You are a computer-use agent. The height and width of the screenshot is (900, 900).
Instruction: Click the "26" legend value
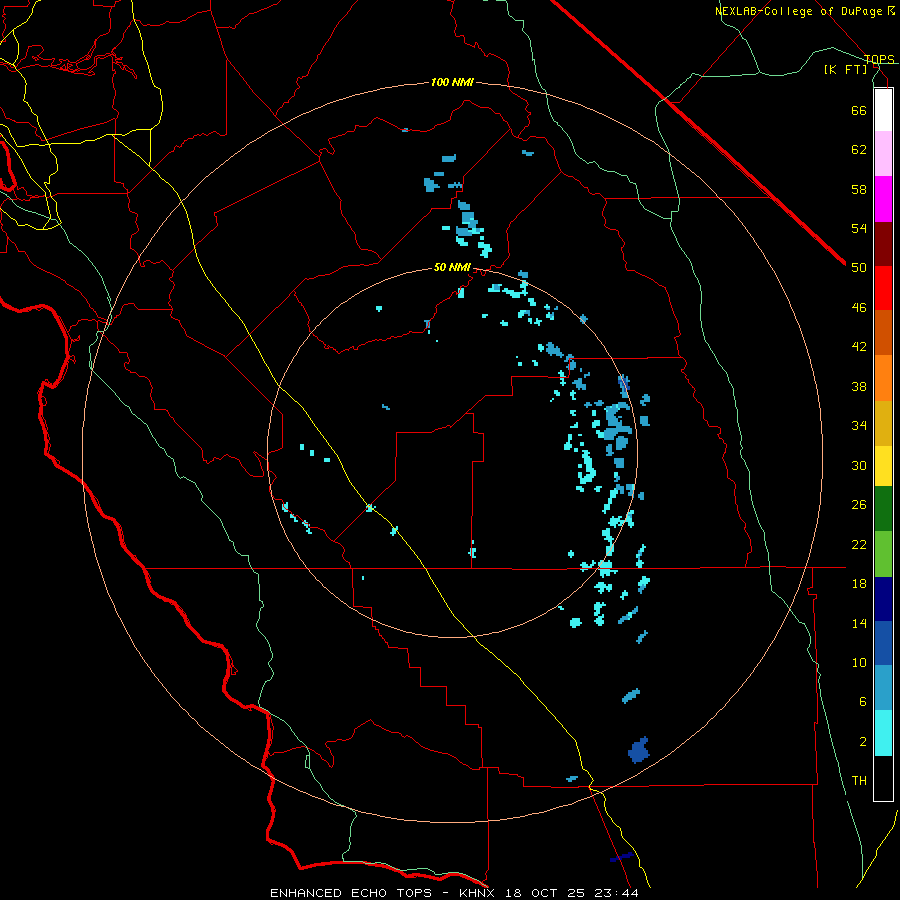pyautogui.click(x=859, y=505)
